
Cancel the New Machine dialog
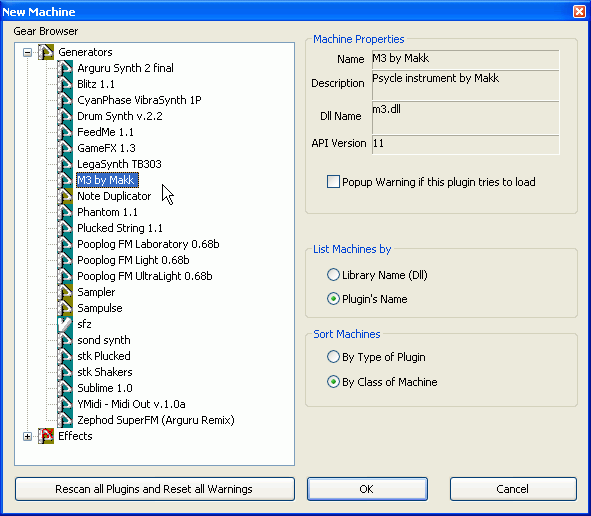coord(513,489)
